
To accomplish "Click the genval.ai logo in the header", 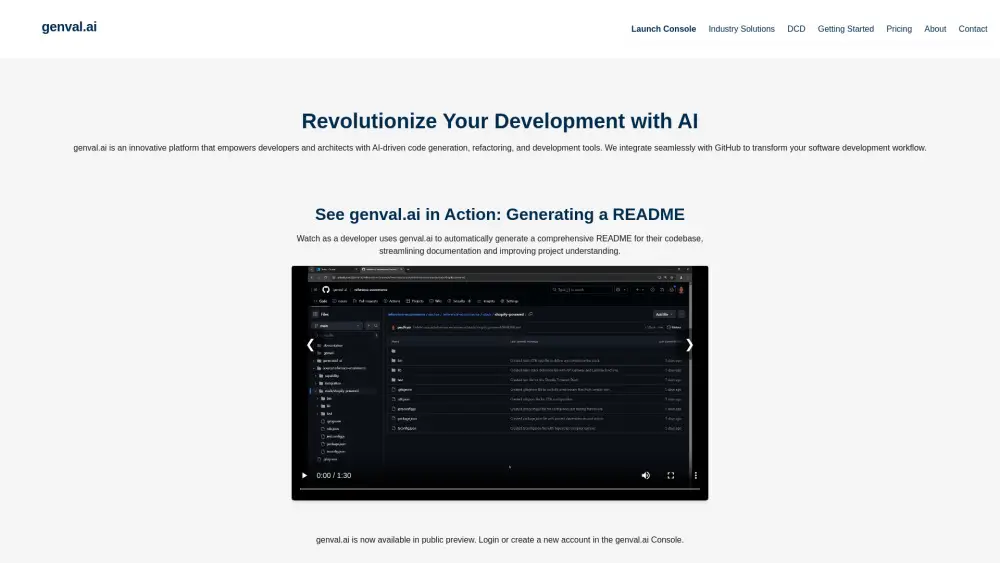I will click(69, 27).
